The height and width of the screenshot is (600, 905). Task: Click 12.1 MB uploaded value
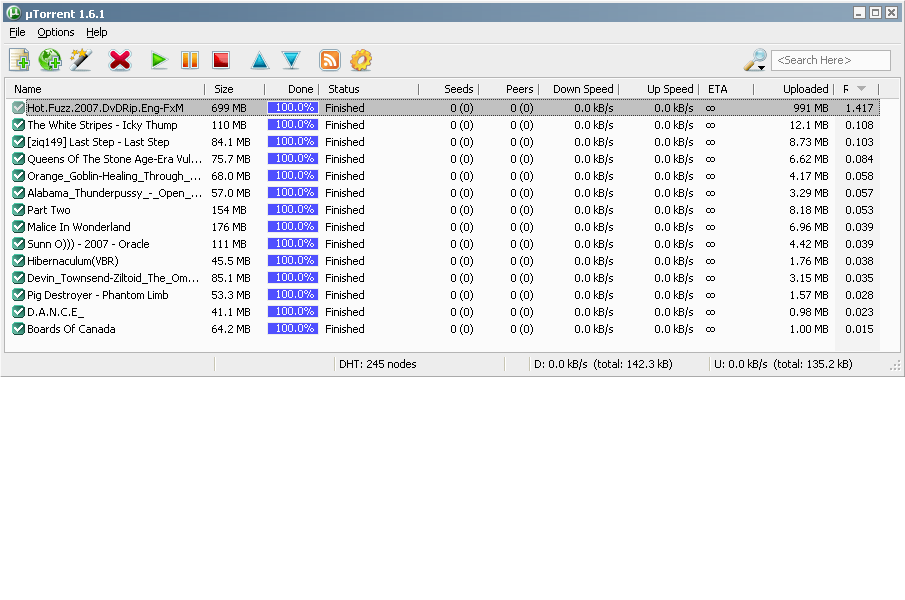(x=809, y=125)
